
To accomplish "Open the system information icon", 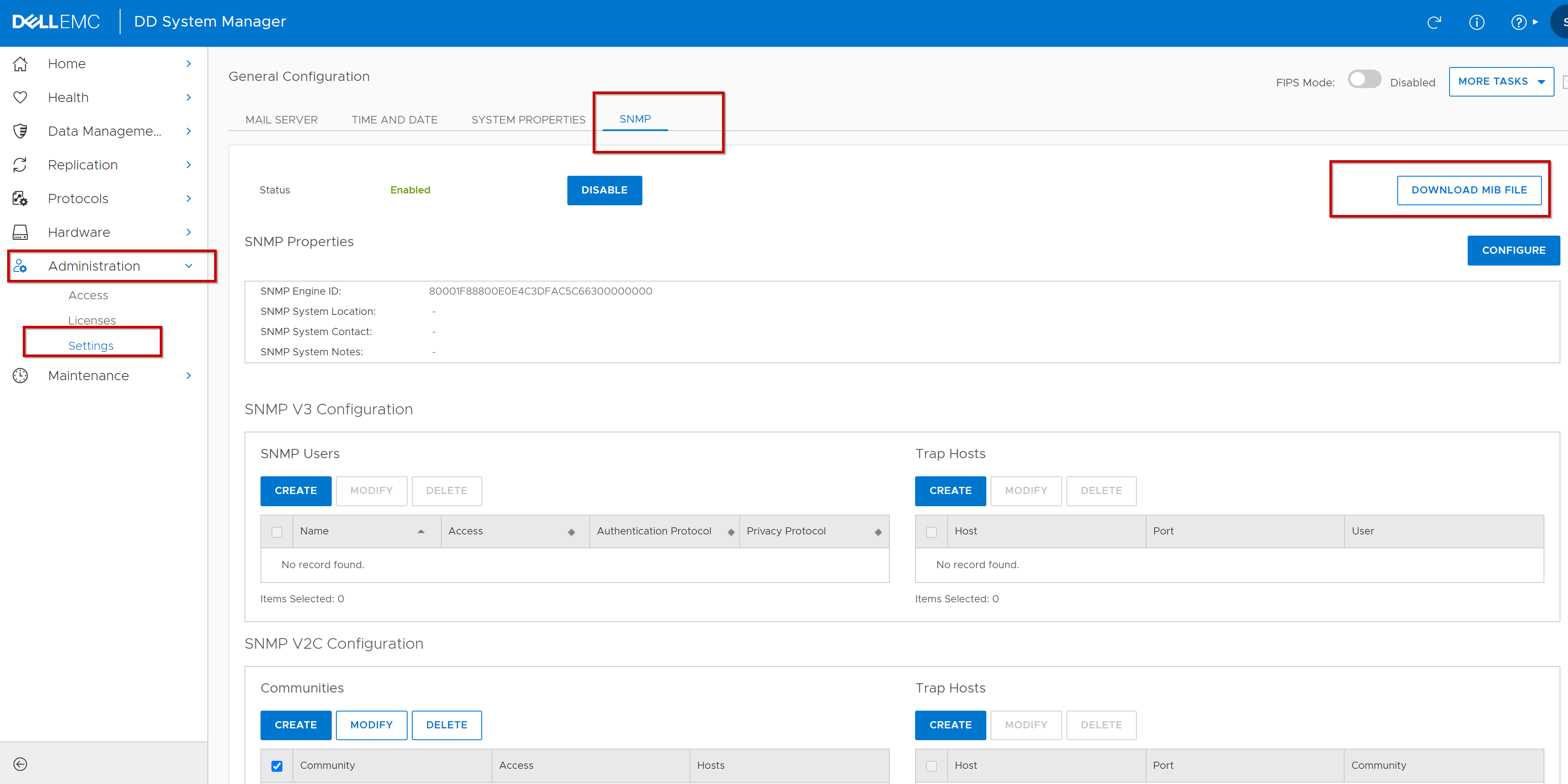I will [x=1477, y=22].
